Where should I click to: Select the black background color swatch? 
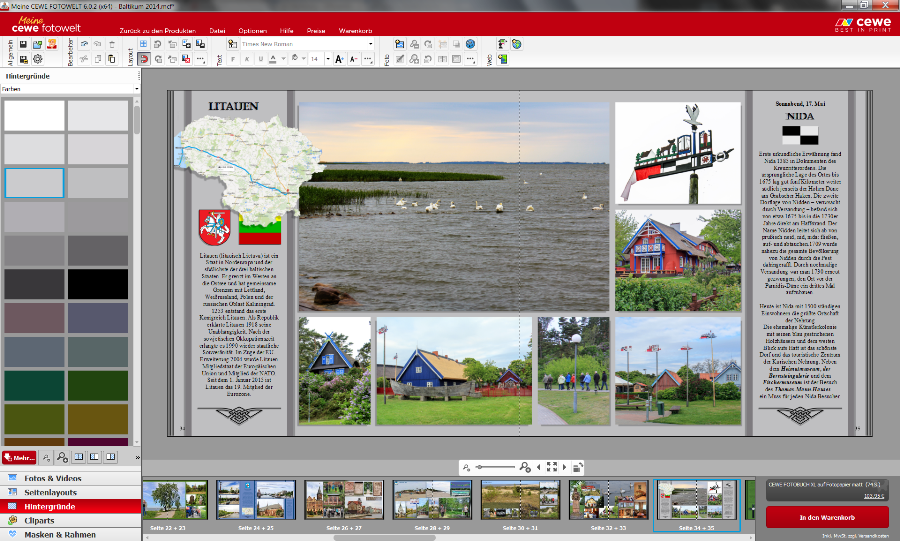98,284
